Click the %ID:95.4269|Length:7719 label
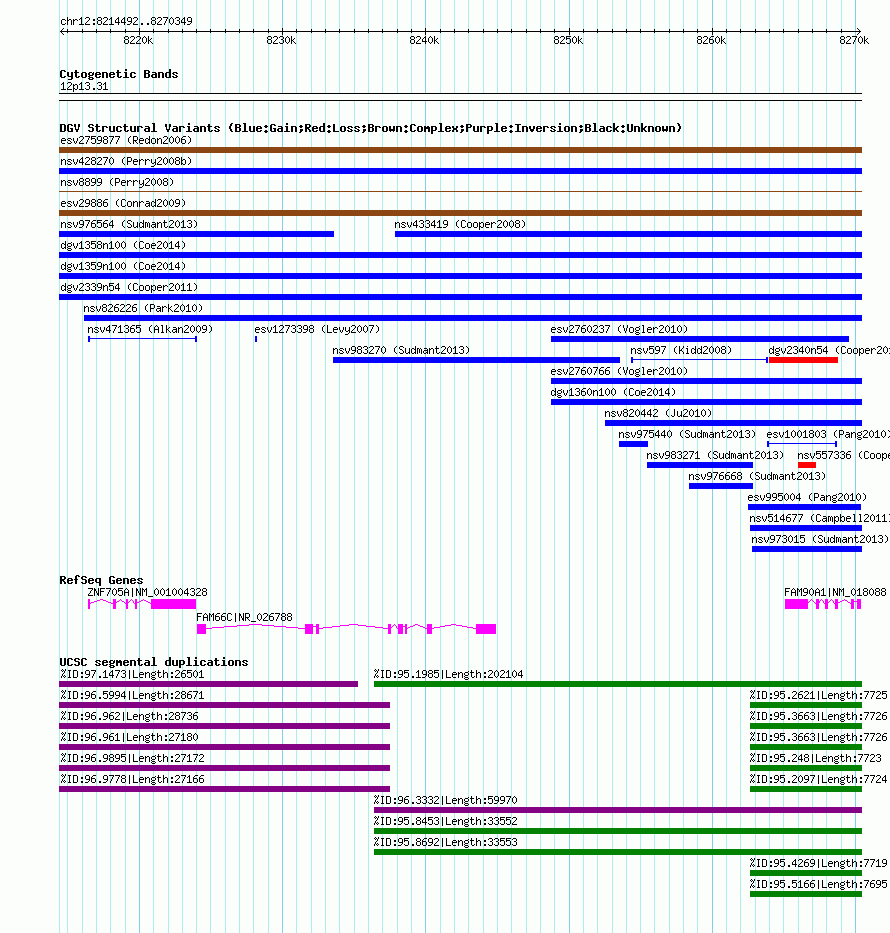This screenshot has height=933, width=890. [819, 863]
